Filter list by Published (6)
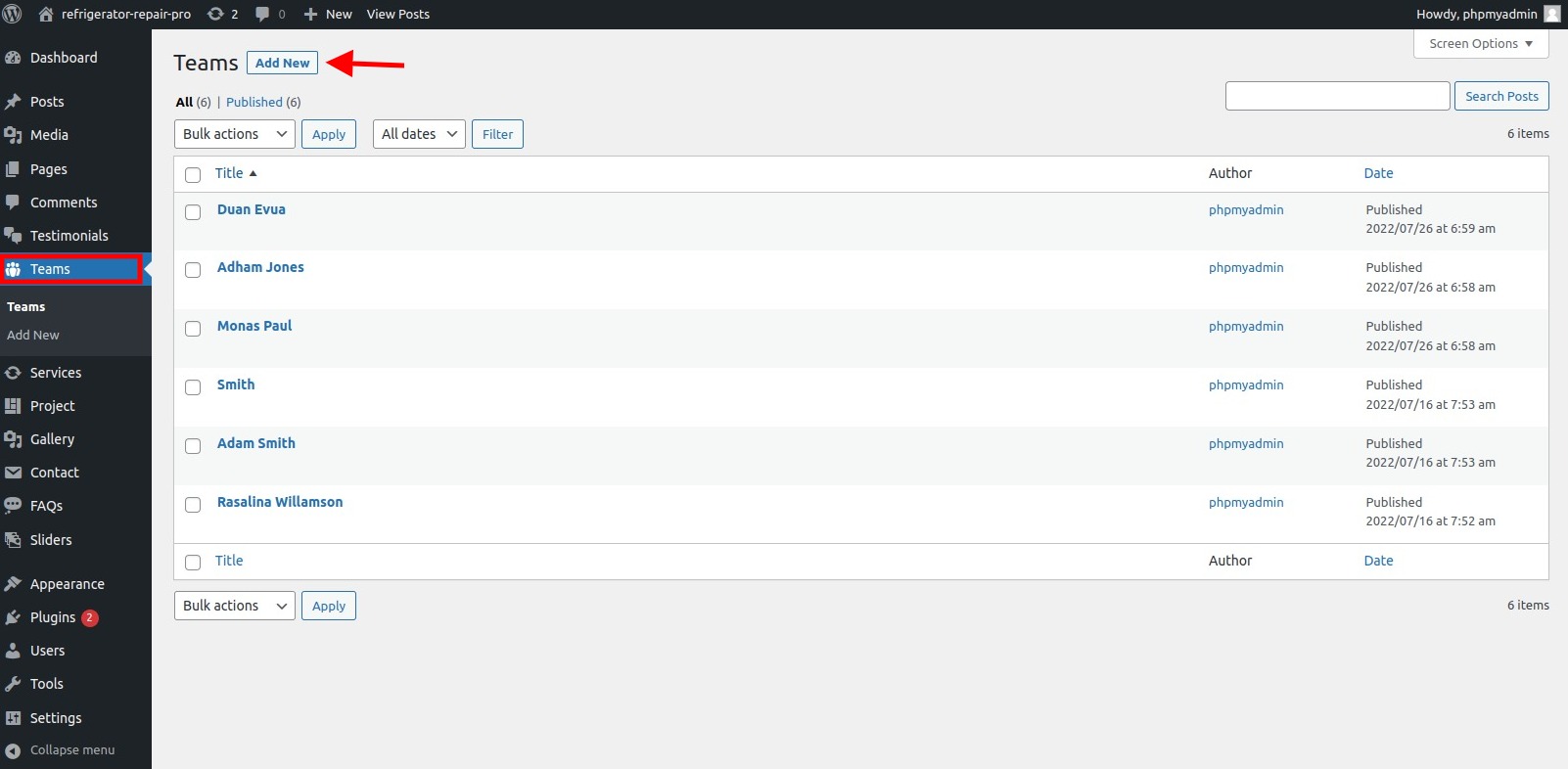The height and width of the screenshot is (769, 1568). tap(263, 102)
